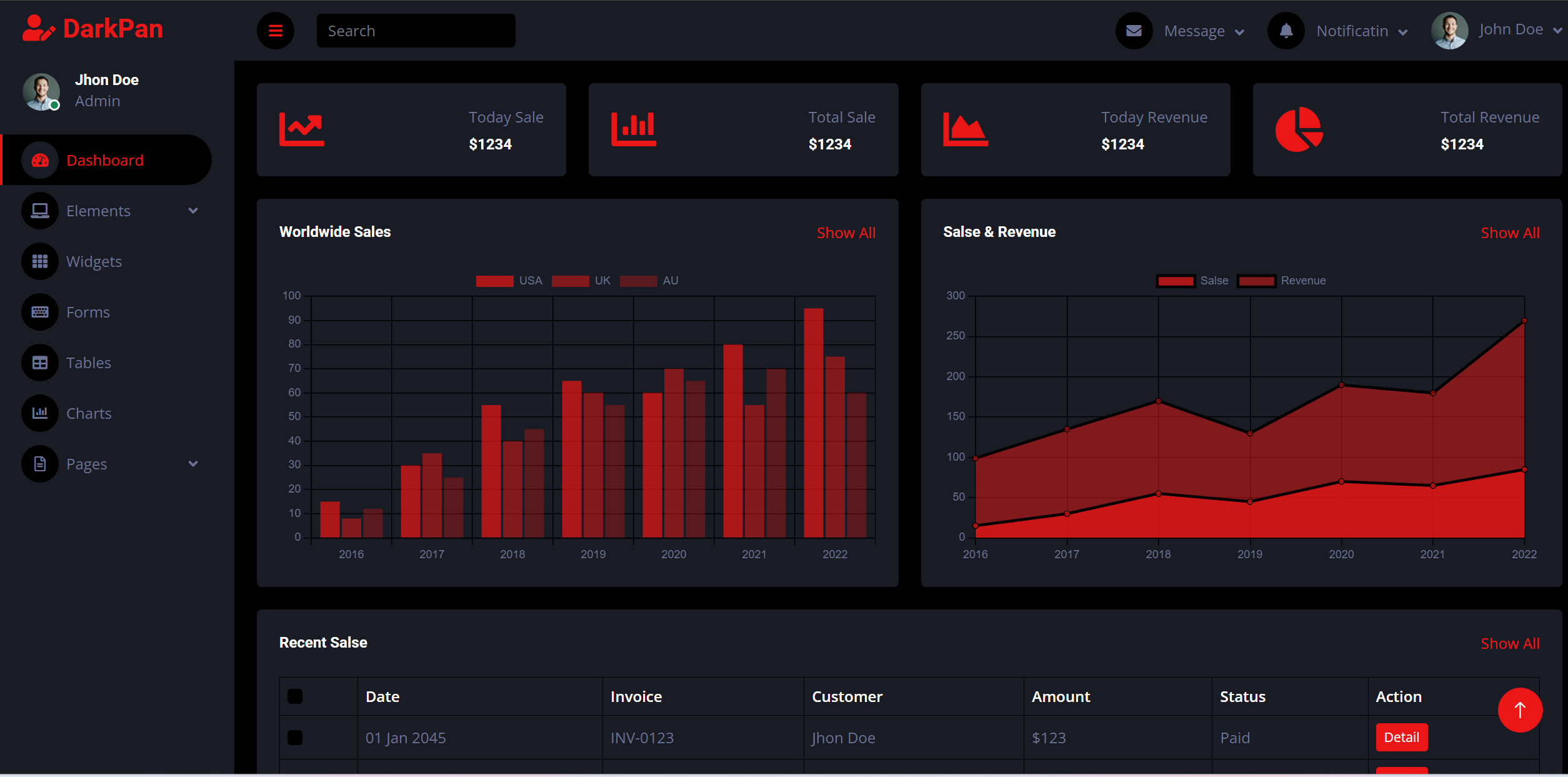
Task: Toggle sidebar with the hamburger menu icon
Action: [x=275, y=31]
